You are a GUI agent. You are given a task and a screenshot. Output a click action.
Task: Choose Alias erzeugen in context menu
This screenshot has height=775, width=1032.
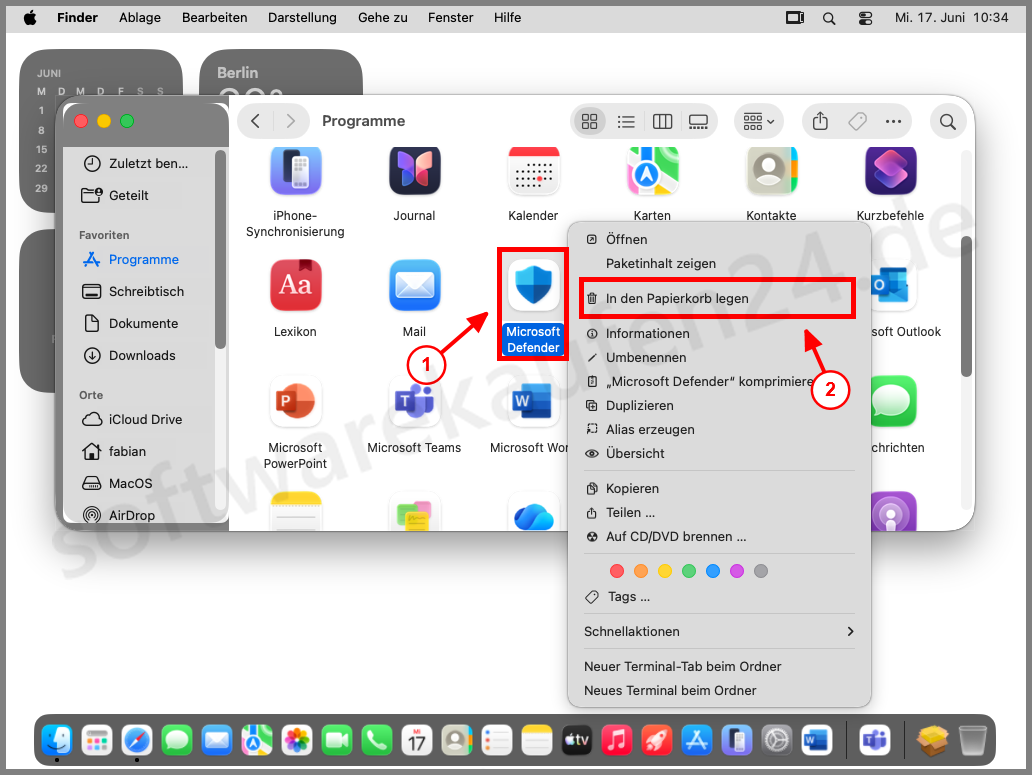(719, 430)
